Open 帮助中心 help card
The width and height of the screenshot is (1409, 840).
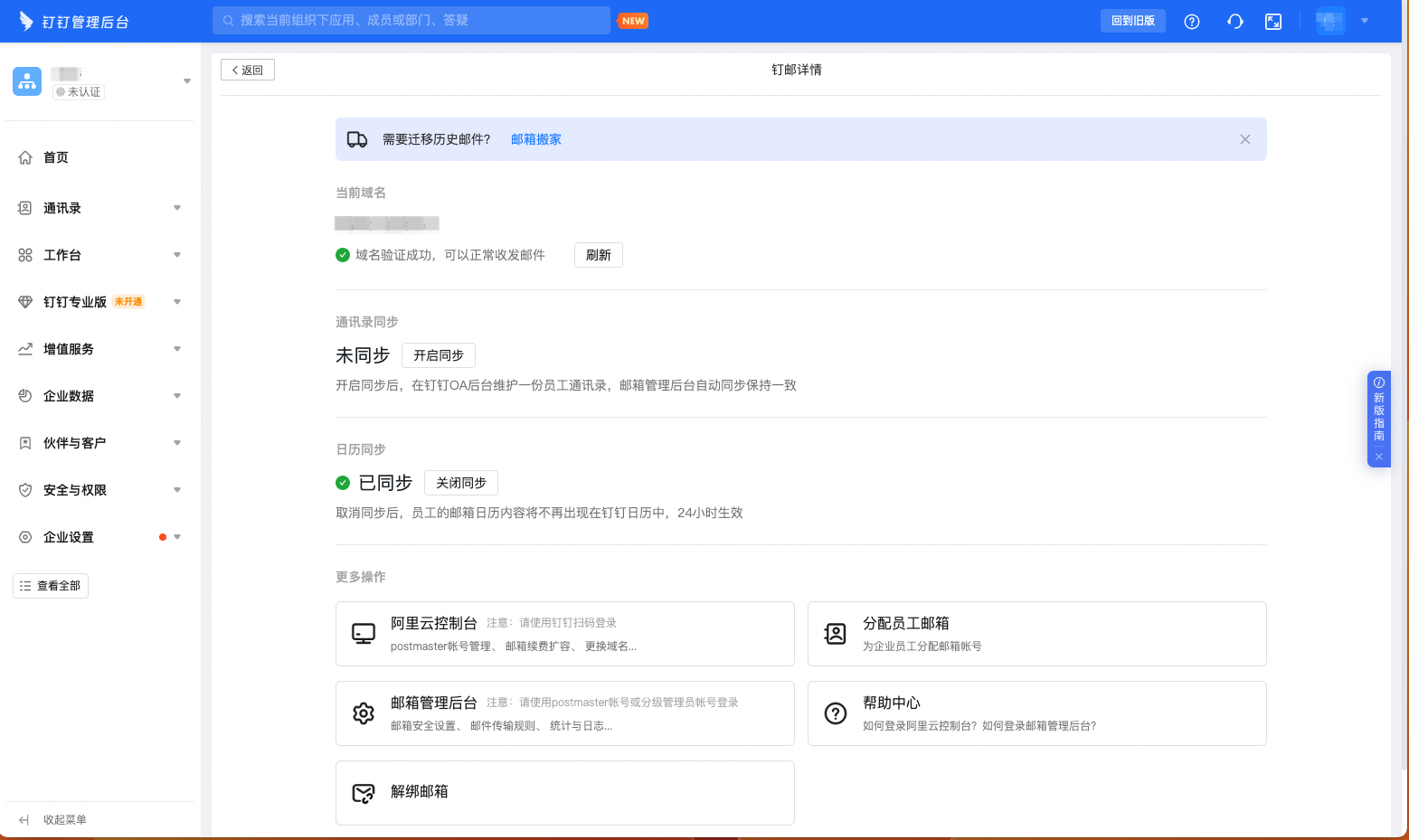[1036, 713]
